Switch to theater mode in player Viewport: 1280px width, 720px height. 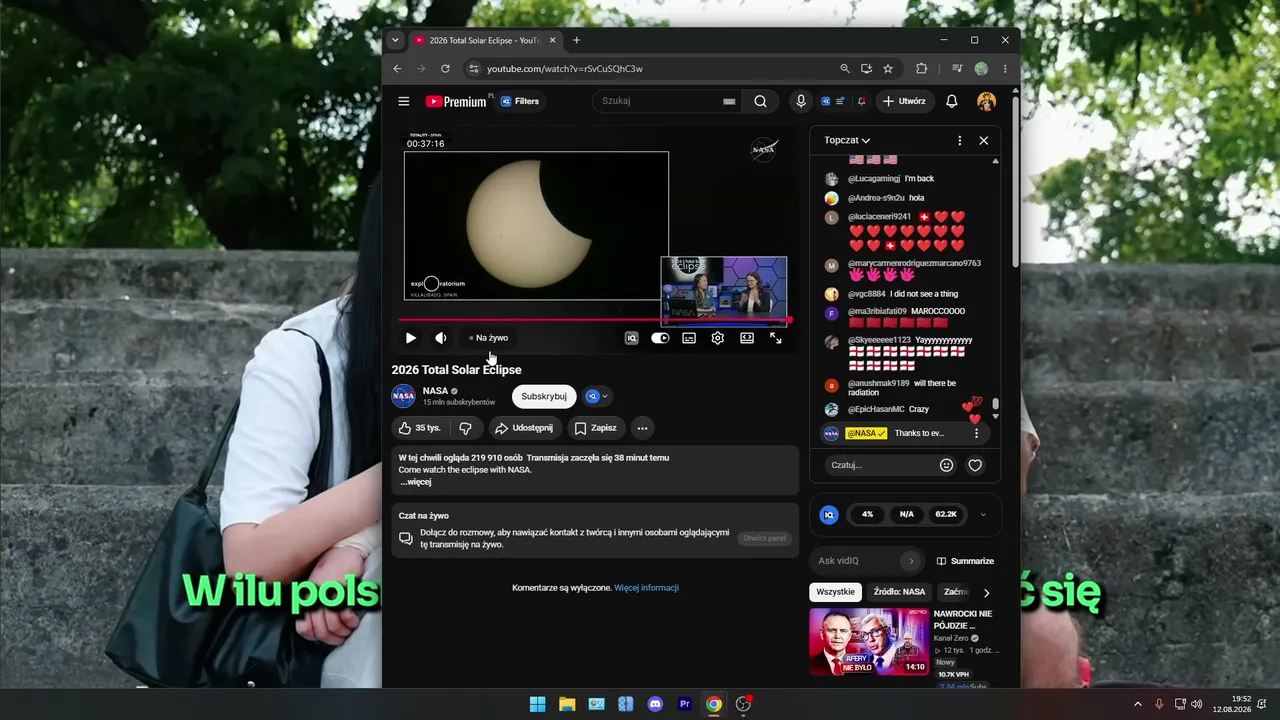point(747,338)
